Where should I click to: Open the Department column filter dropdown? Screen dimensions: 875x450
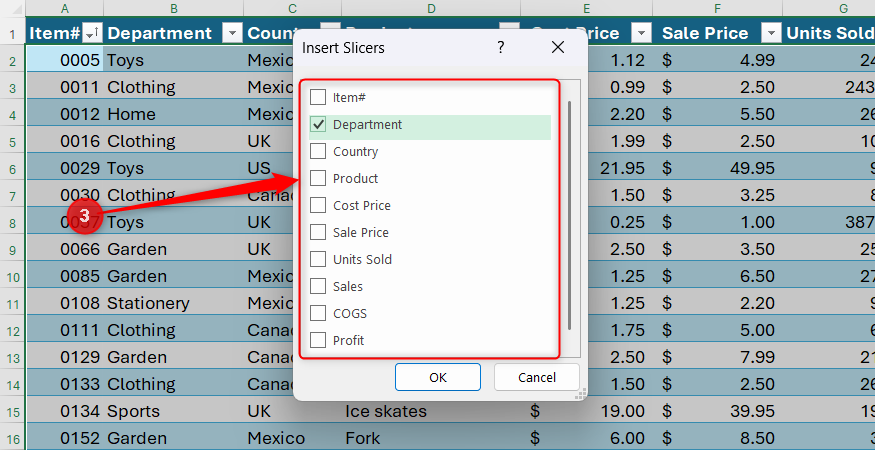pos(233,34)
